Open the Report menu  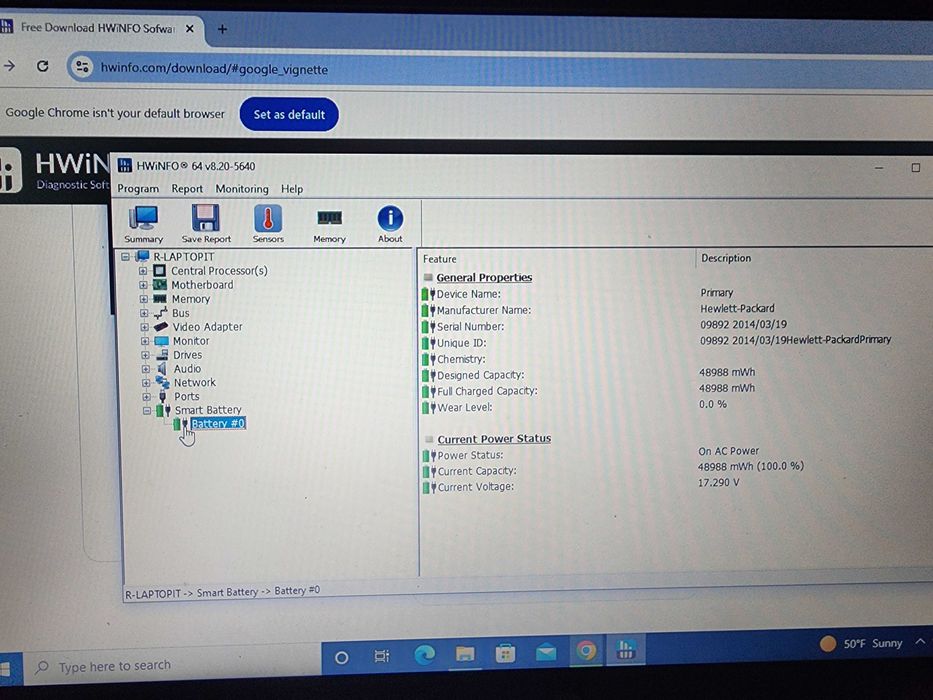(x=187, y=189)
